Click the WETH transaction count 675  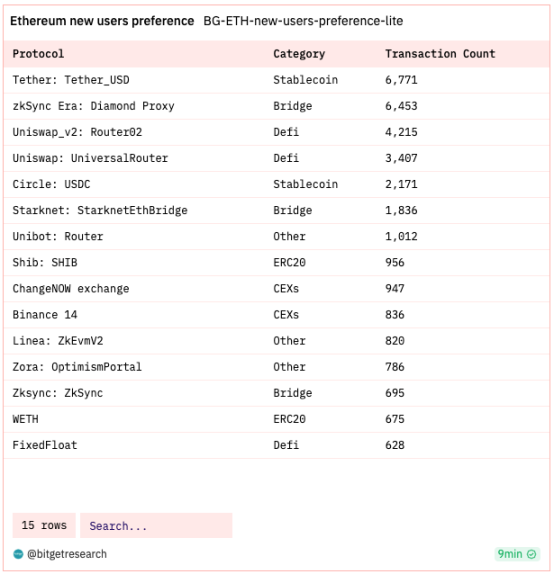point(395,419)
